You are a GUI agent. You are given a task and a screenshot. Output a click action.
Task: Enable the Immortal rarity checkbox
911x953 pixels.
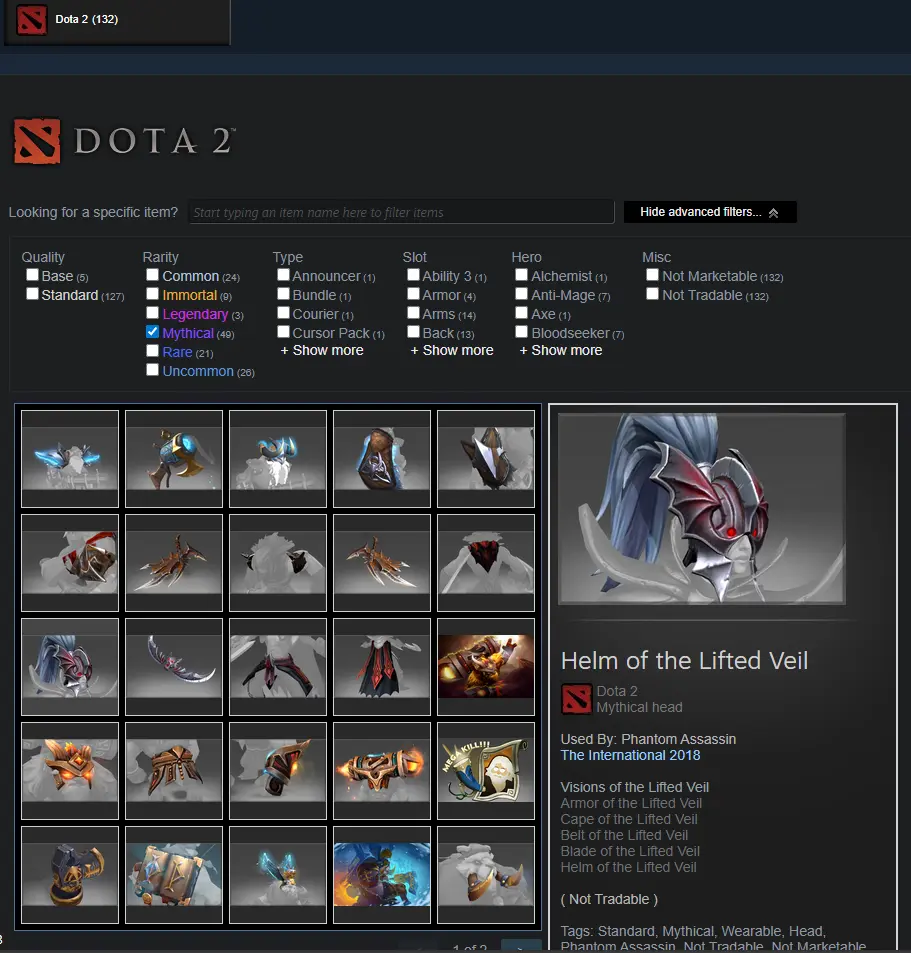152,294
